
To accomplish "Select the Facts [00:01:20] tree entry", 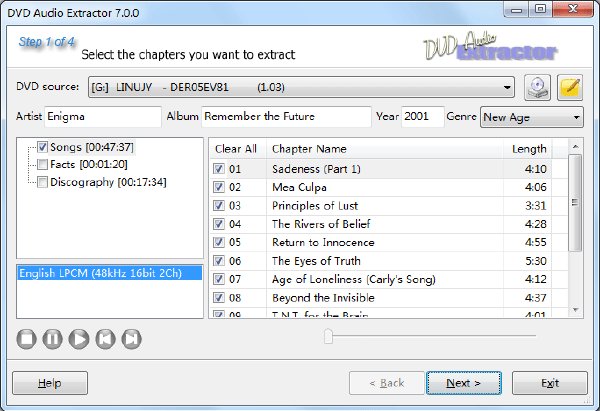I will [x=89, y=165].
